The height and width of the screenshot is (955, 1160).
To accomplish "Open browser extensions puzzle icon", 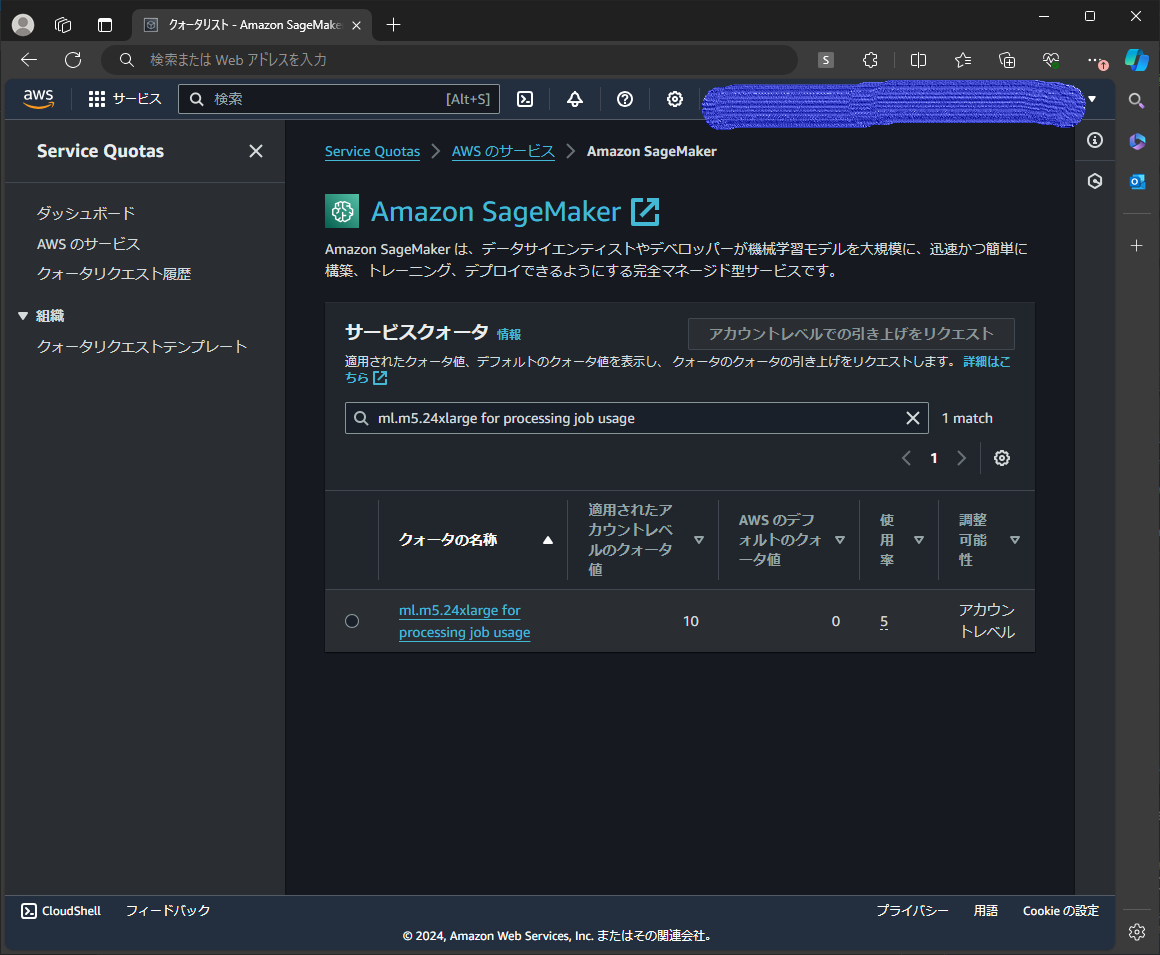I will pyautogui.click(x=870, y=60).
